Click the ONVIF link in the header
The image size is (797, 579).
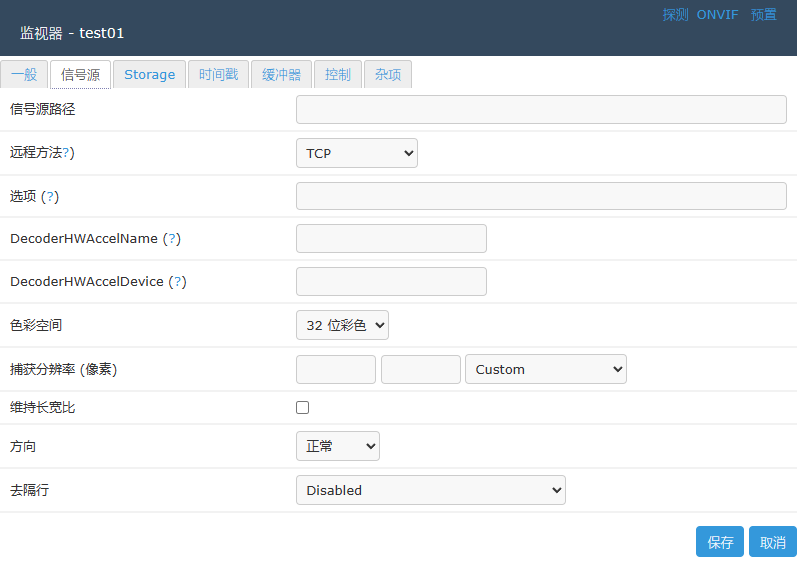coord(719,15)
